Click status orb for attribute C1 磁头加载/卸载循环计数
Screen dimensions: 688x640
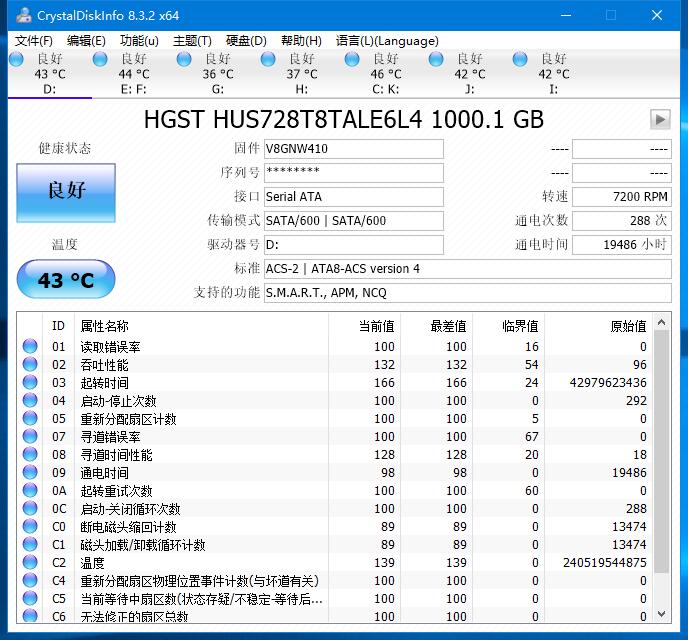[30, 544]
